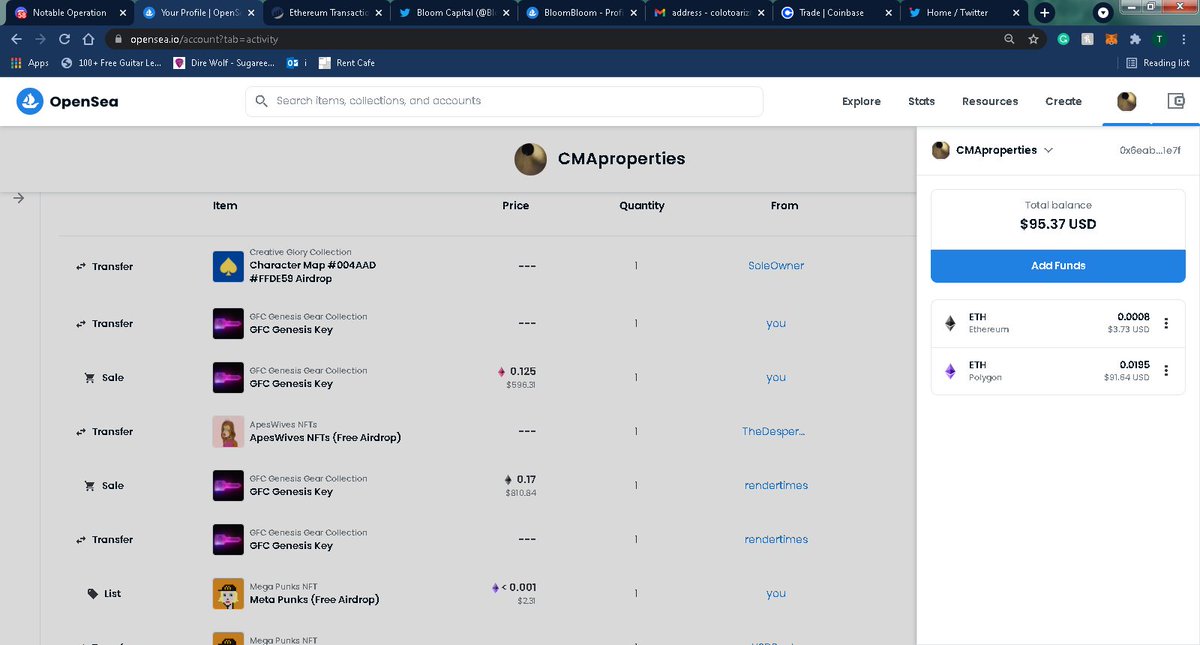Bookmark this page with star icon
The height and width of the screenshot is (645, 1200).
coord(1035,39)
